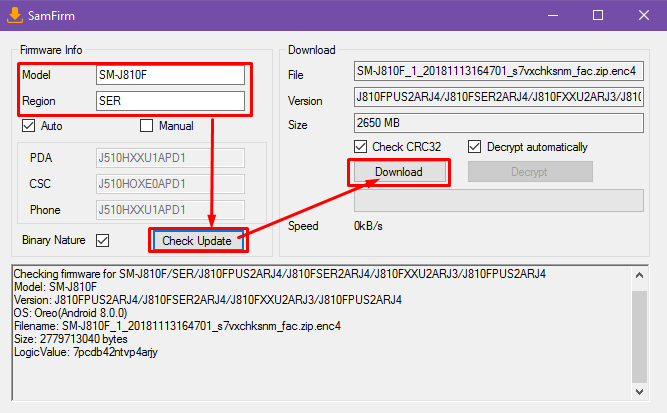
Task: Click the SamFirm download icon in title bar
Action: click(x=15, y=15)
